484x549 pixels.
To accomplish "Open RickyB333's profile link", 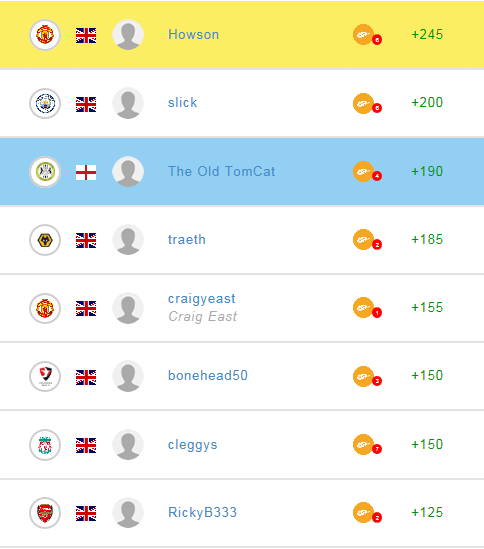I will tap(202, 512).
